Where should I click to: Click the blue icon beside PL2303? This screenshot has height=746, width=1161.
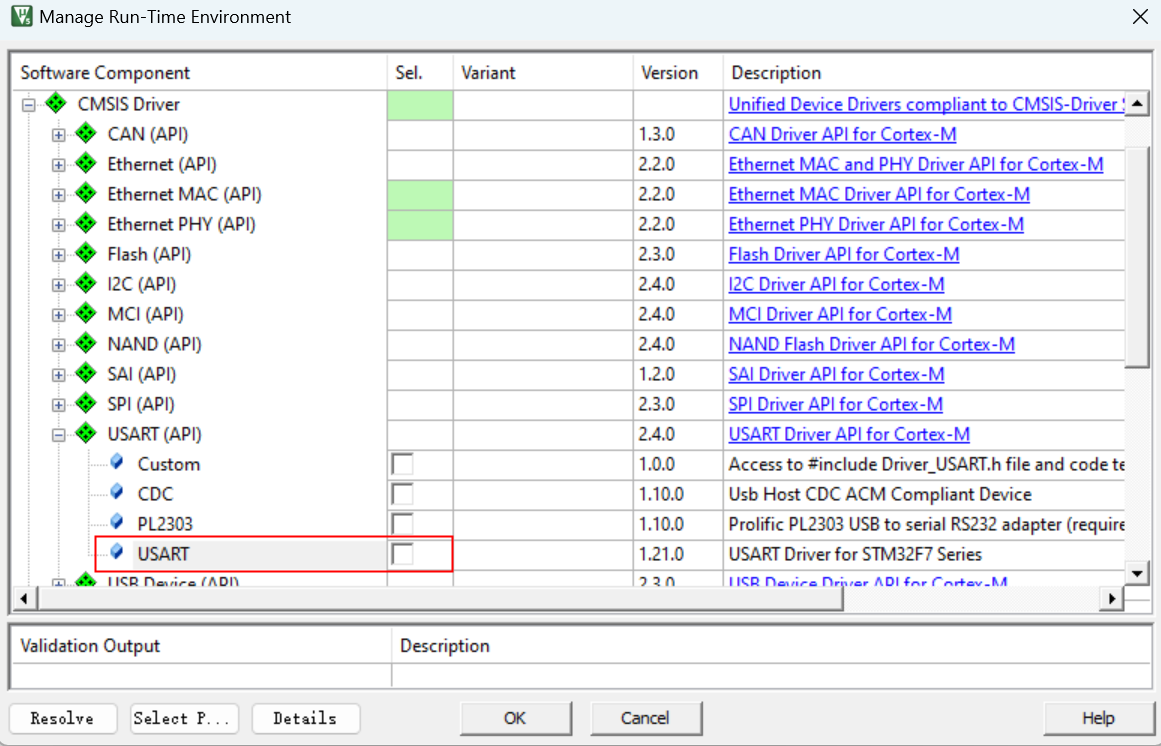tap(117, 523)
